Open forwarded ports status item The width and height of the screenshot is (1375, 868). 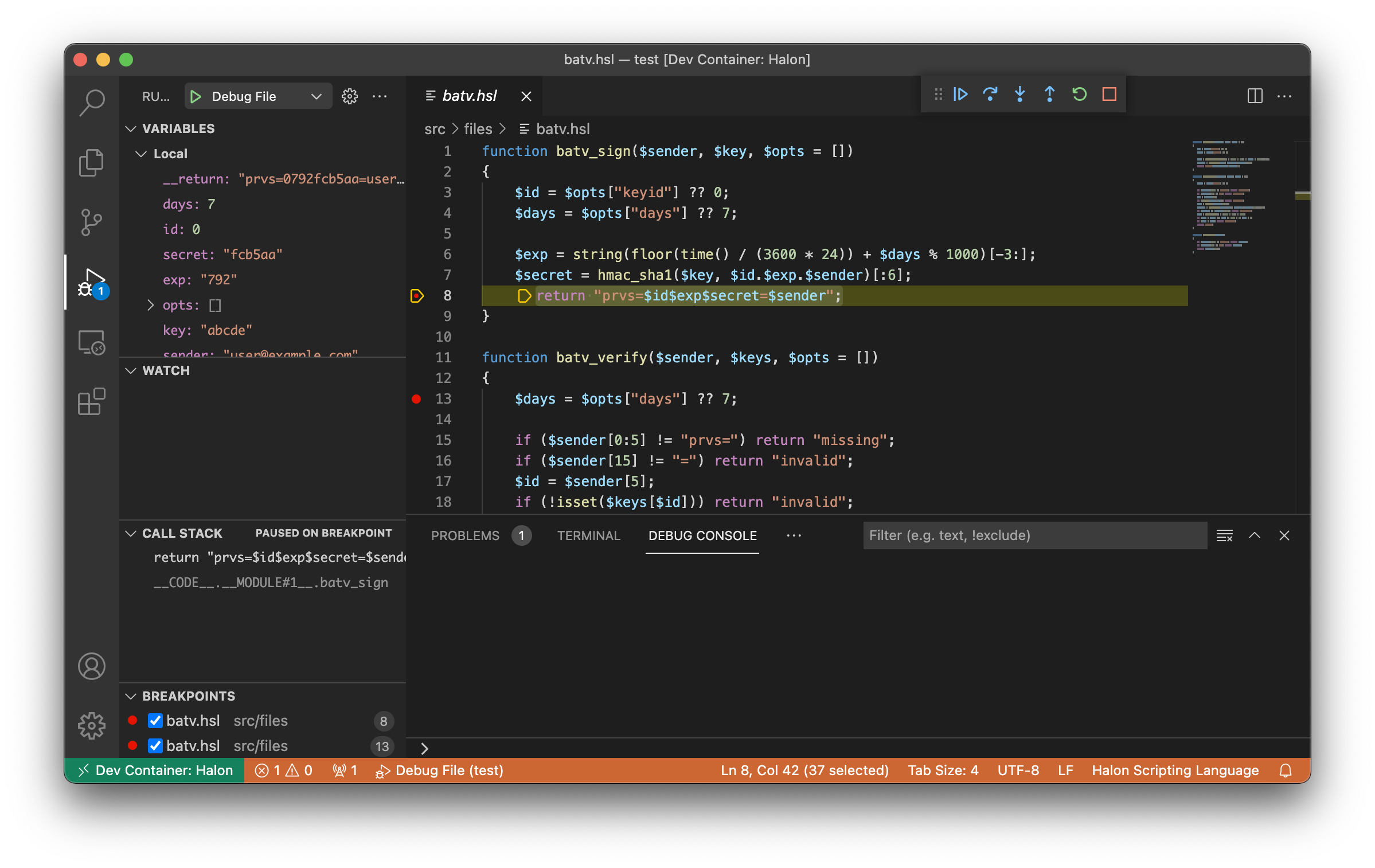(x=345, y=771)
